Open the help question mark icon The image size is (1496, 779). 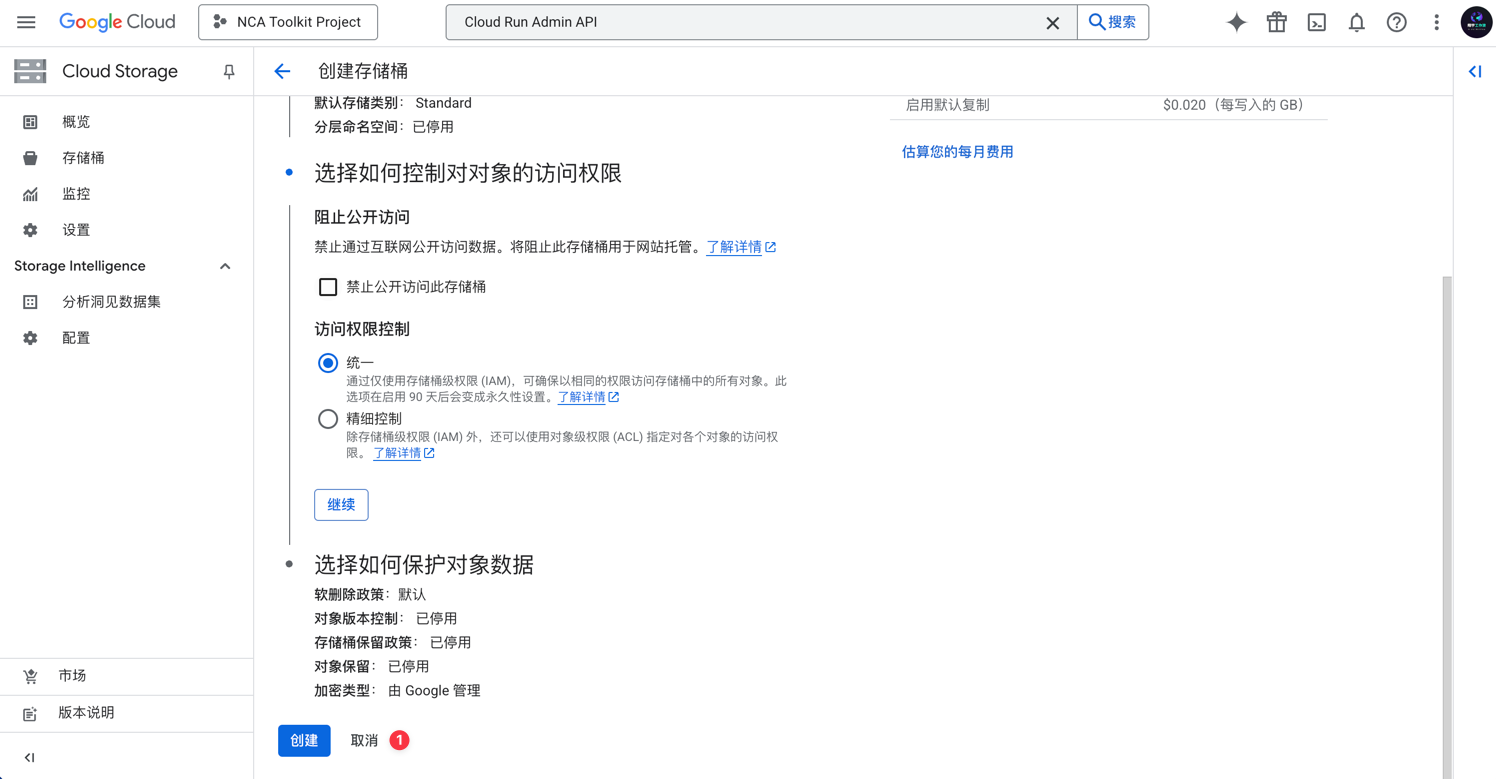1396,21
